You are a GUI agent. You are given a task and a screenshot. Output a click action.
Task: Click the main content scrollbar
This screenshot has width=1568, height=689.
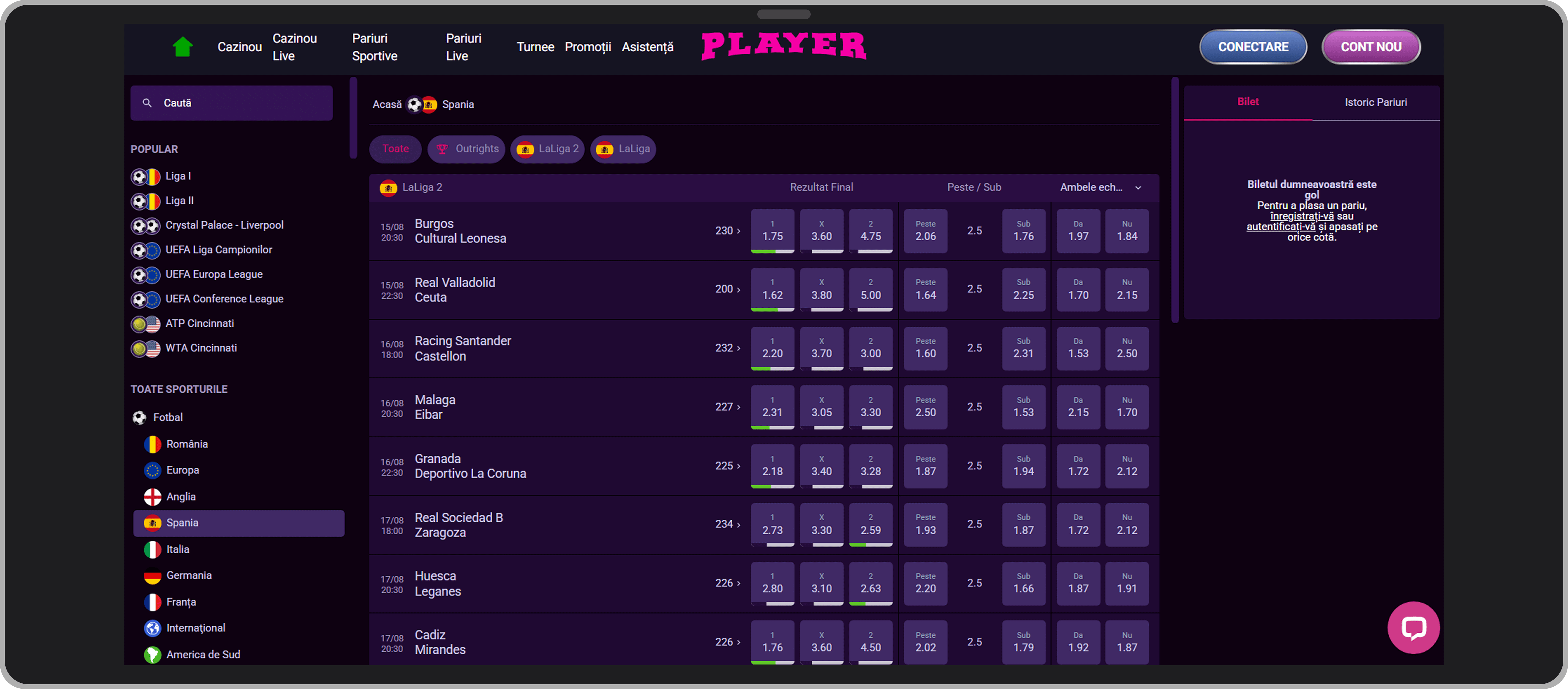coord(1175,200)
